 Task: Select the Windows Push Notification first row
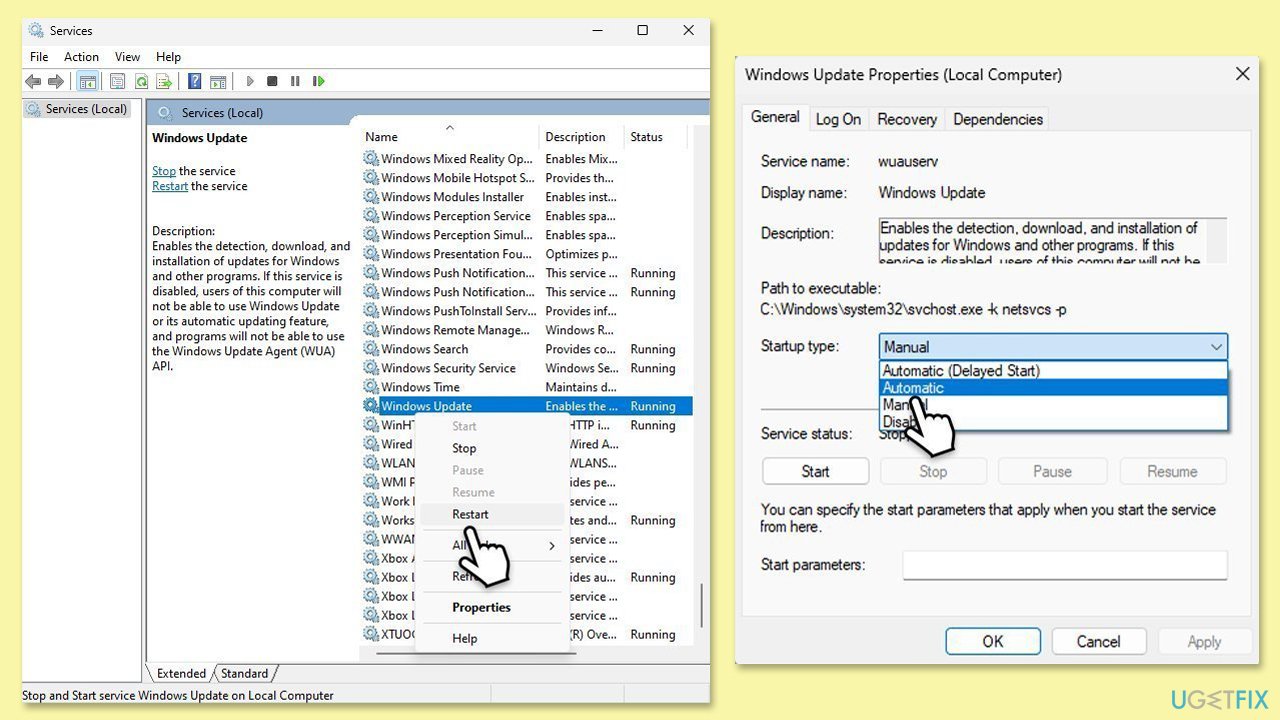point(526,273)
